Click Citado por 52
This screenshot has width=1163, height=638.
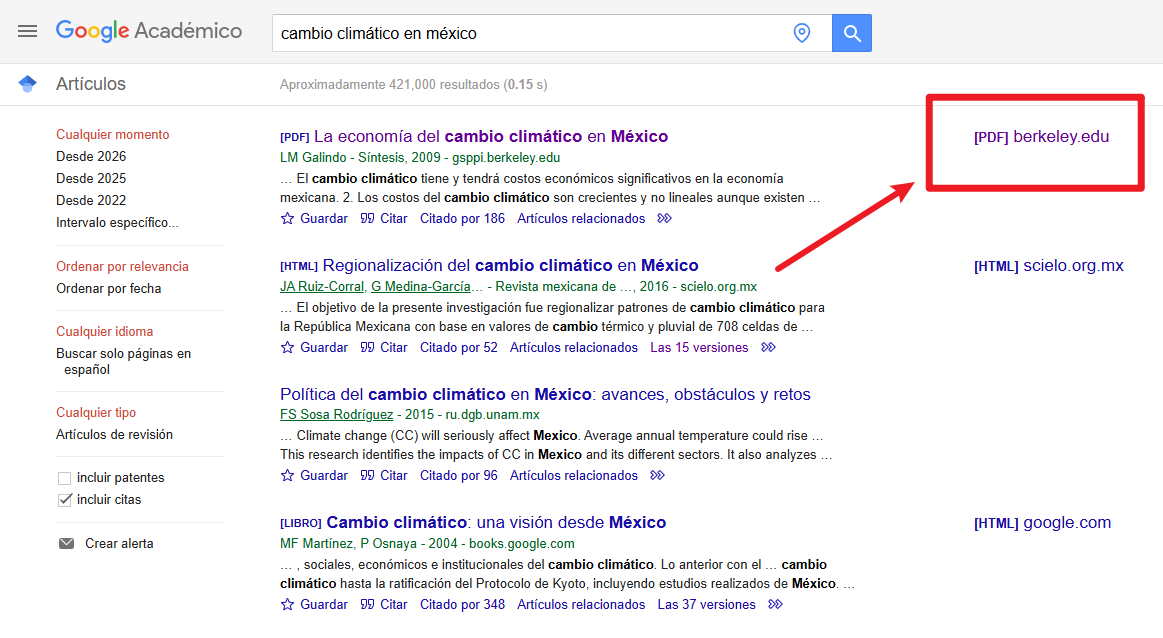click(458, 347)
